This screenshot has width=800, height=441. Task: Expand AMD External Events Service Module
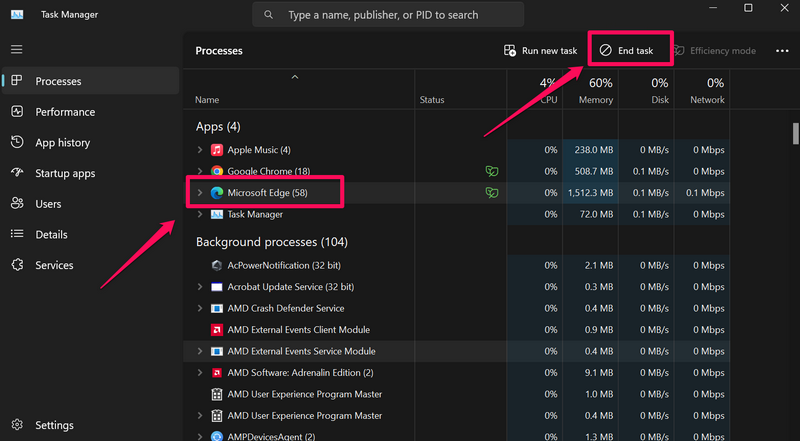200,351
